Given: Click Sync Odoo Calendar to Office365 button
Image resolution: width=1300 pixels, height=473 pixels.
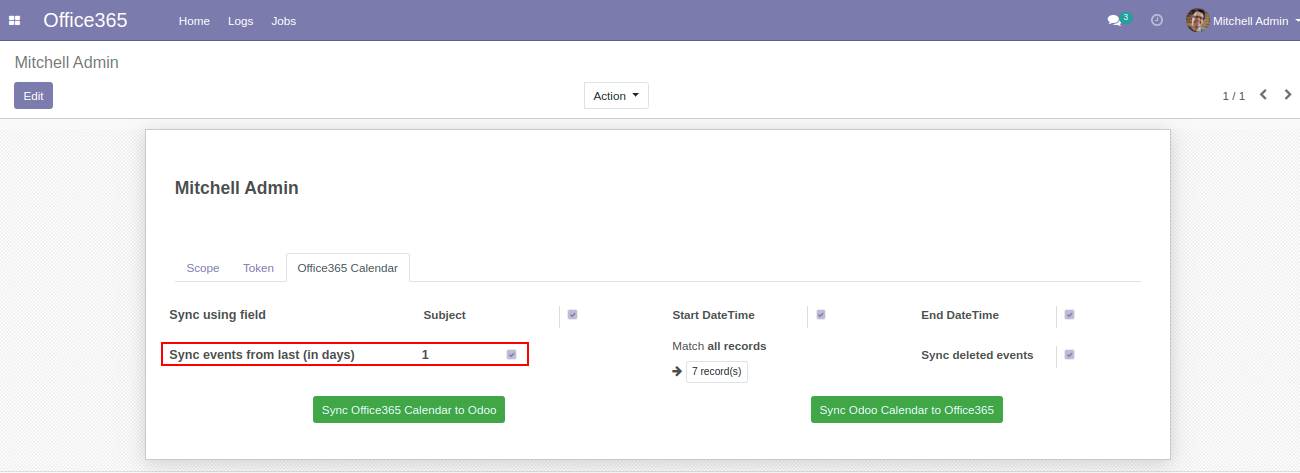Looking at the screenshot, I should point(906,410).
